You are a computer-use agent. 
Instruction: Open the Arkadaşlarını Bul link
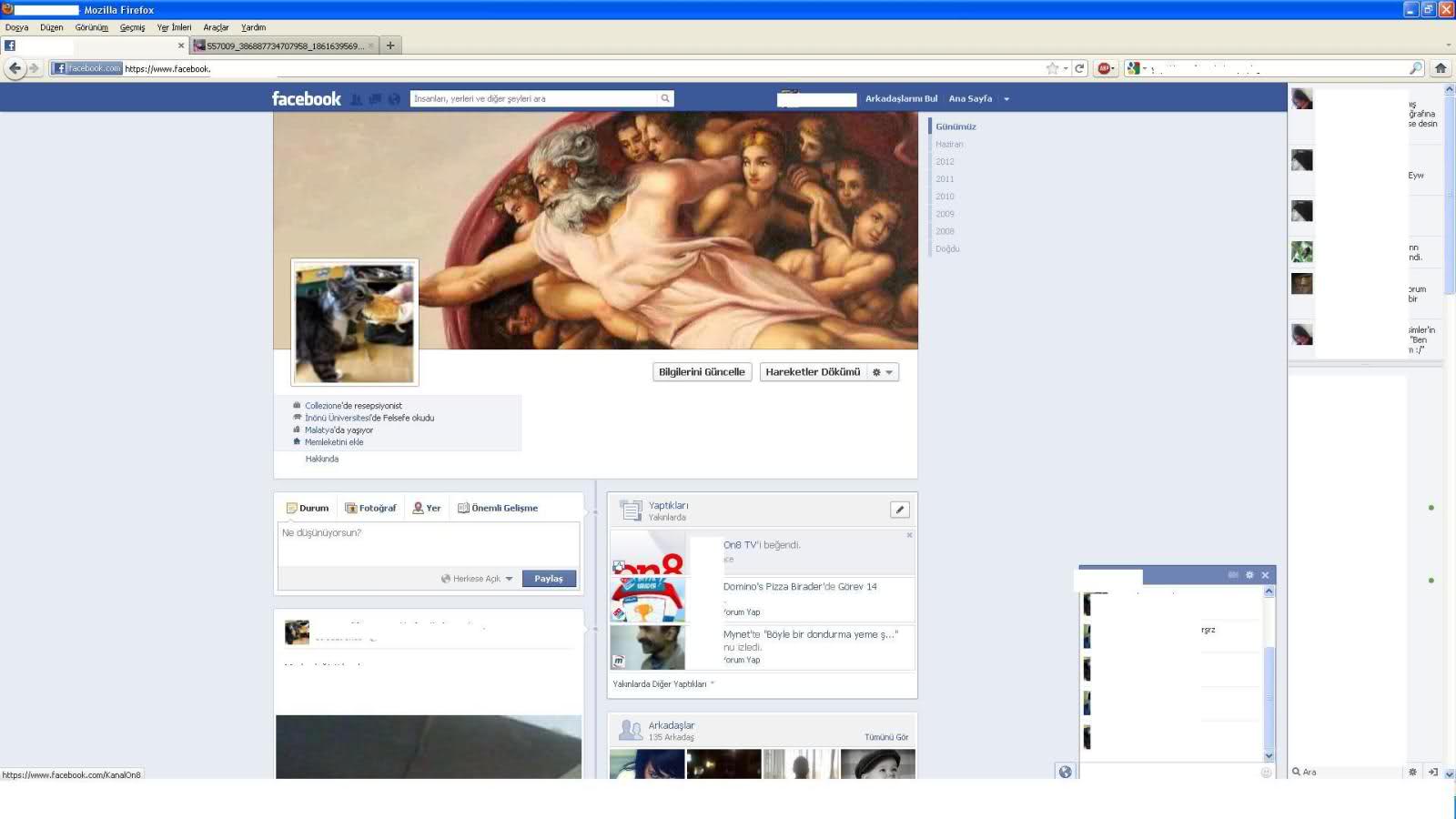pyautogui.click(x=901, y=98)
